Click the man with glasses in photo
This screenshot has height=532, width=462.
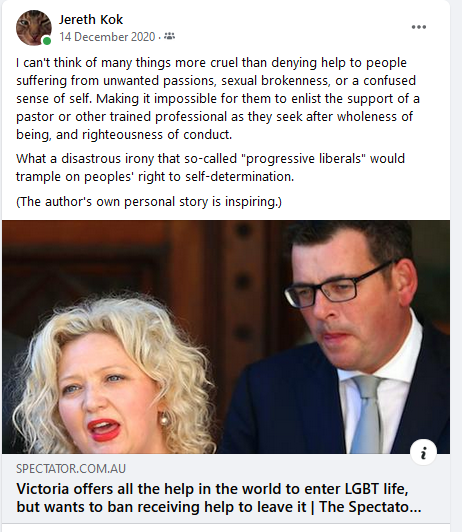click(x=349, y=336)
